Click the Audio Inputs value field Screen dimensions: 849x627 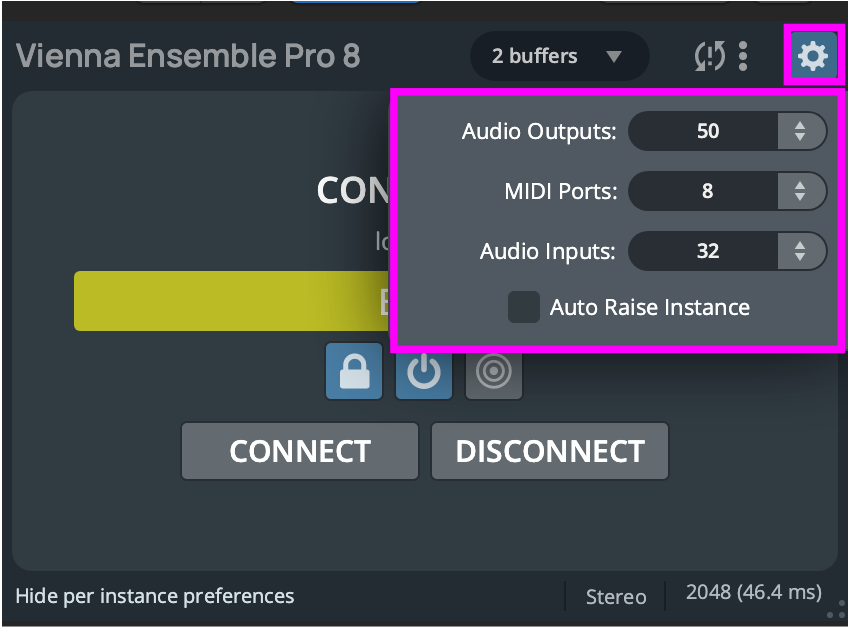coord(706,251)
